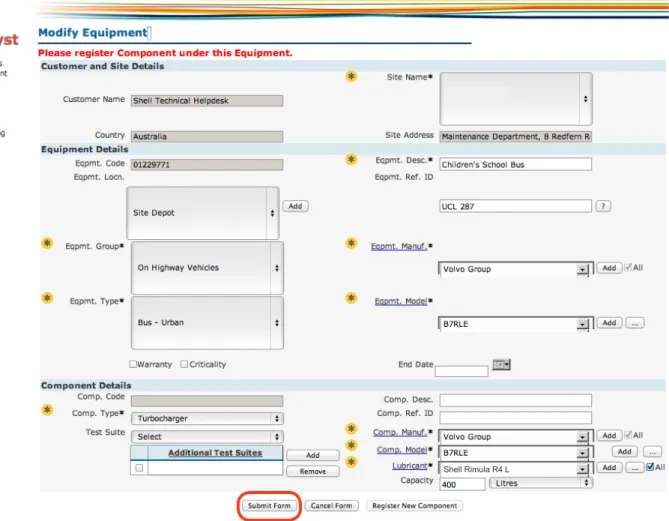Open the Litres capacity unit dropdown
Screen dimensions: 669x521
(x=541, y=483)
